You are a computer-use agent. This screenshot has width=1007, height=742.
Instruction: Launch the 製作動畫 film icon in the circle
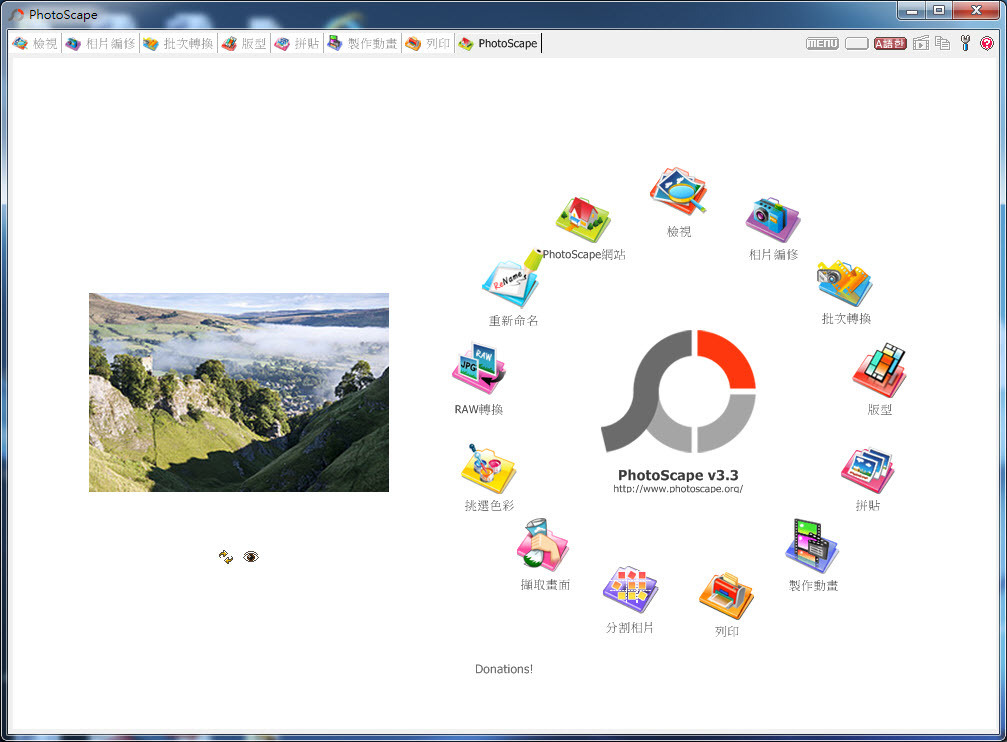click(x=812, y=545)
